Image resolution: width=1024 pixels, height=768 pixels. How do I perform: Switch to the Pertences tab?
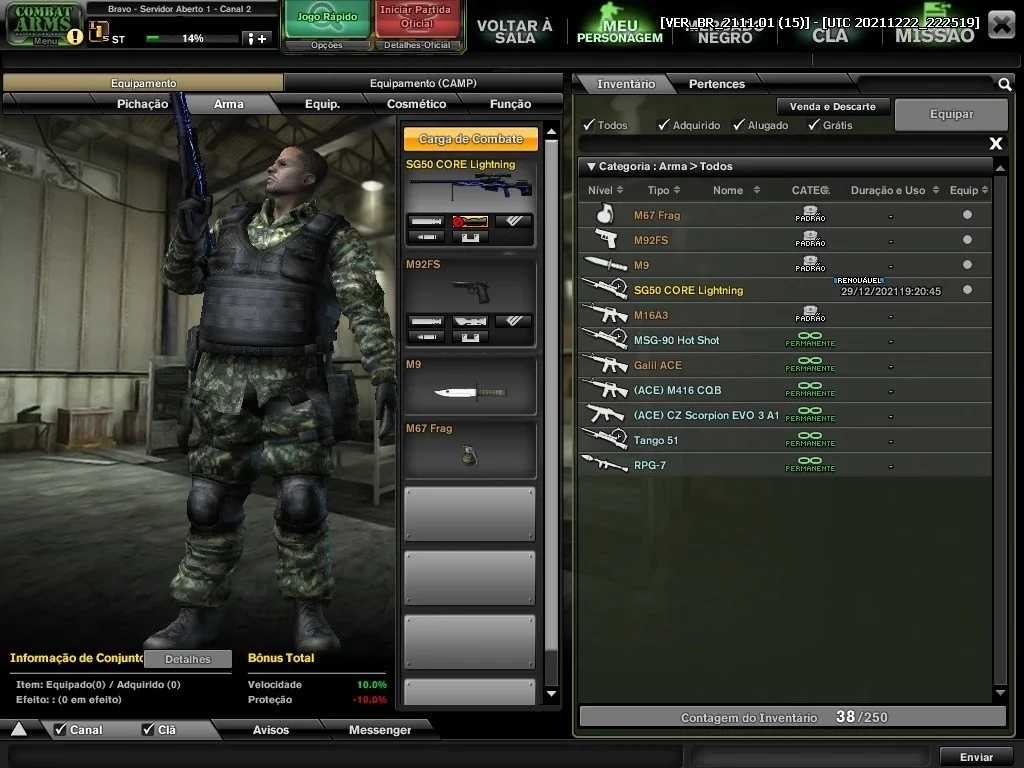point(716,84)
